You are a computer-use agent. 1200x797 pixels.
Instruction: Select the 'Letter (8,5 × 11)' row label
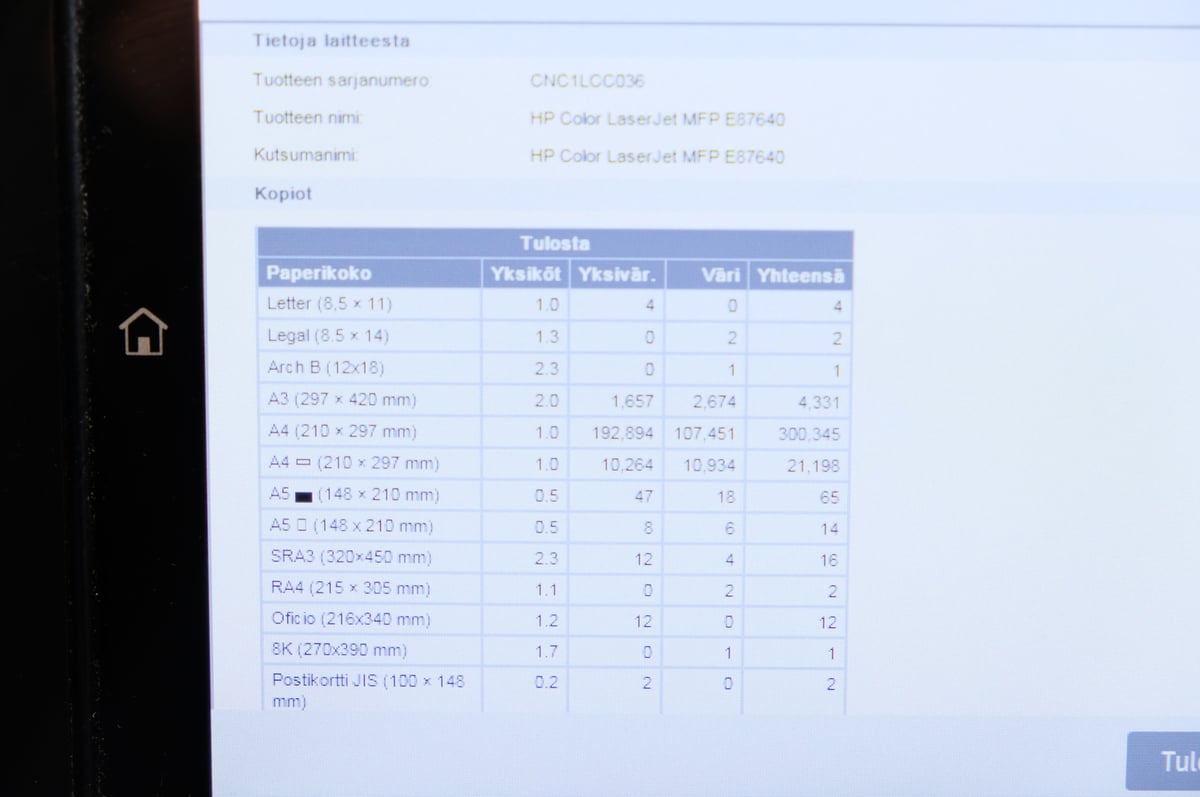(330, 303)
